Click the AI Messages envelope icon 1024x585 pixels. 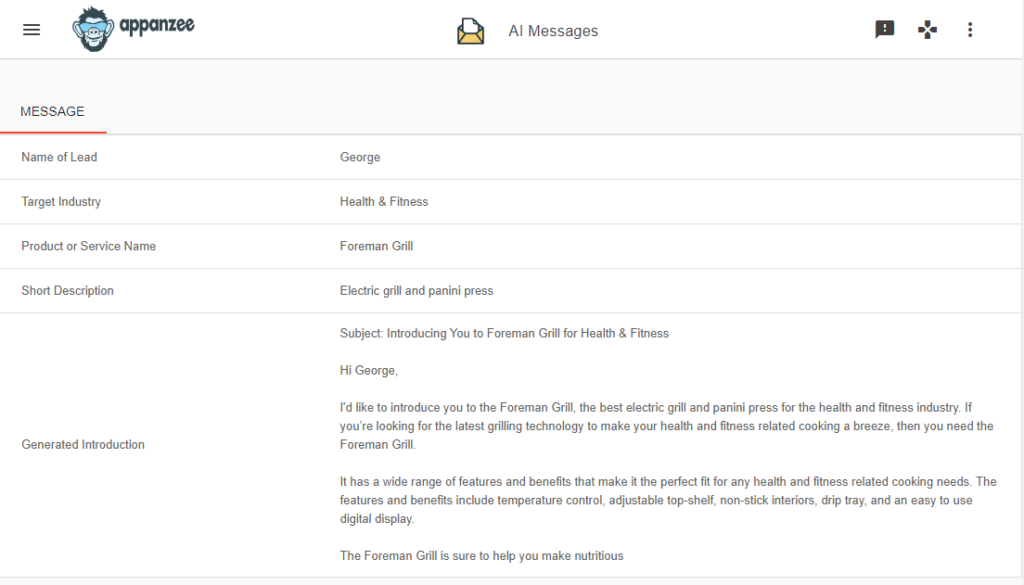471,31
